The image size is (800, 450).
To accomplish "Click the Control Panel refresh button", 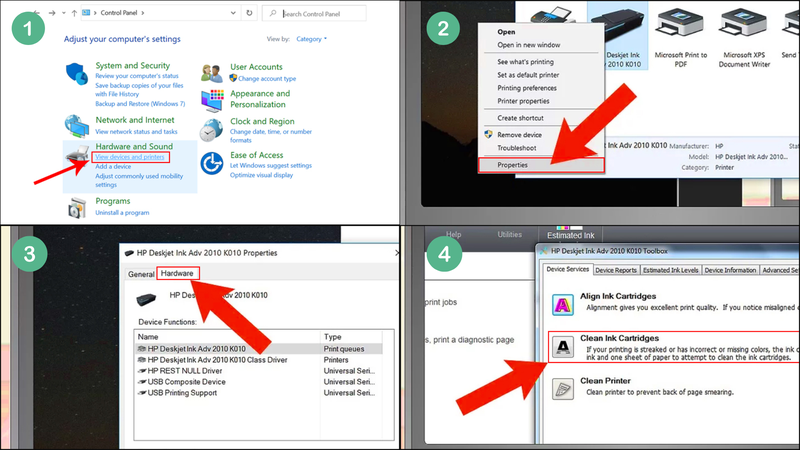I will pos(249,13).
